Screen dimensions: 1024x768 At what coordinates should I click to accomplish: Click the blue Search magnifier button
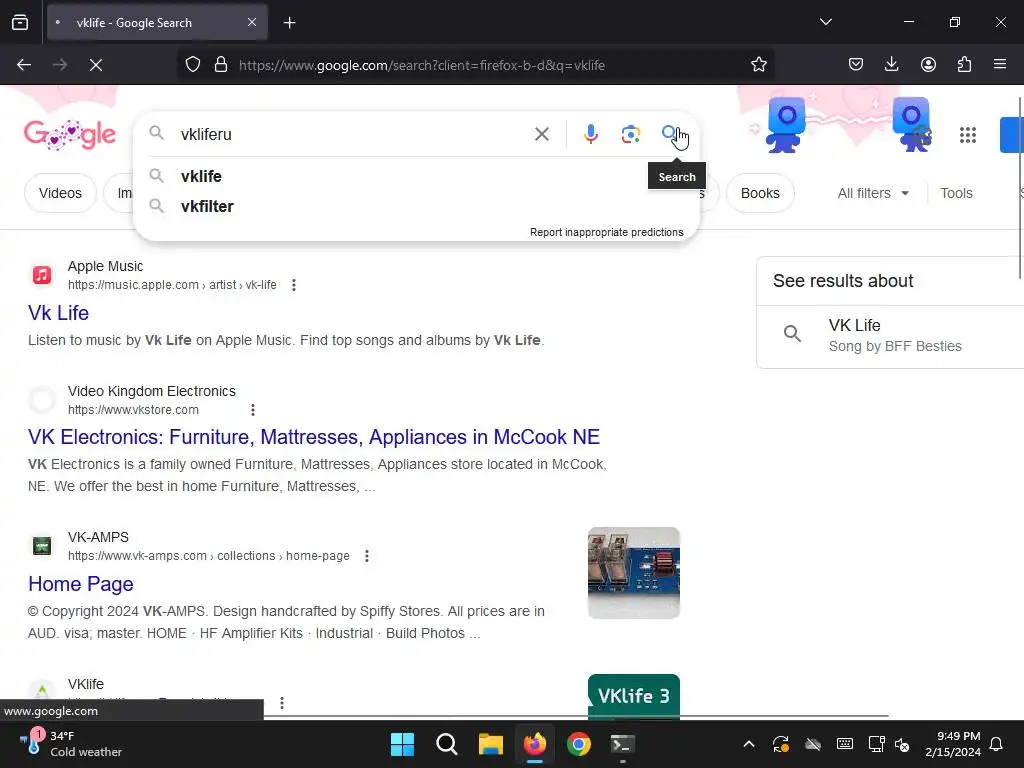(669, 135)
